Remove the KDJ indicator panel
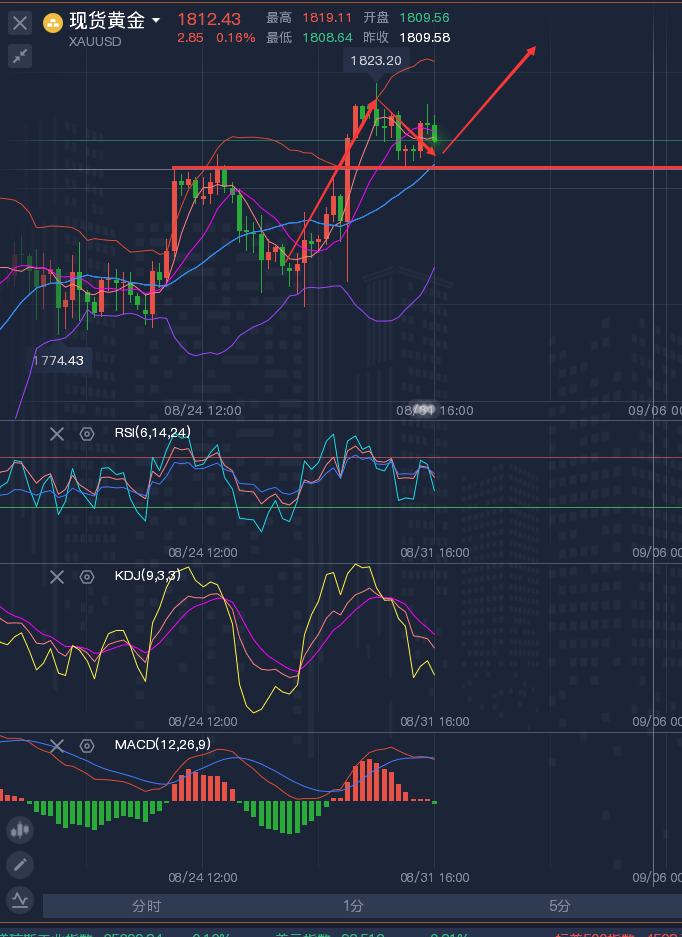This screenshot has width=682, height=937. (x=57, y=577)
